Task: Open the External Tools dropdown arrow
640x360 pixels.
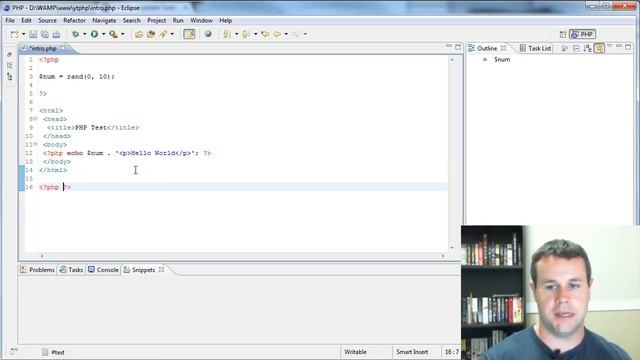Action: pyautogui.click(x=122, y=34)
